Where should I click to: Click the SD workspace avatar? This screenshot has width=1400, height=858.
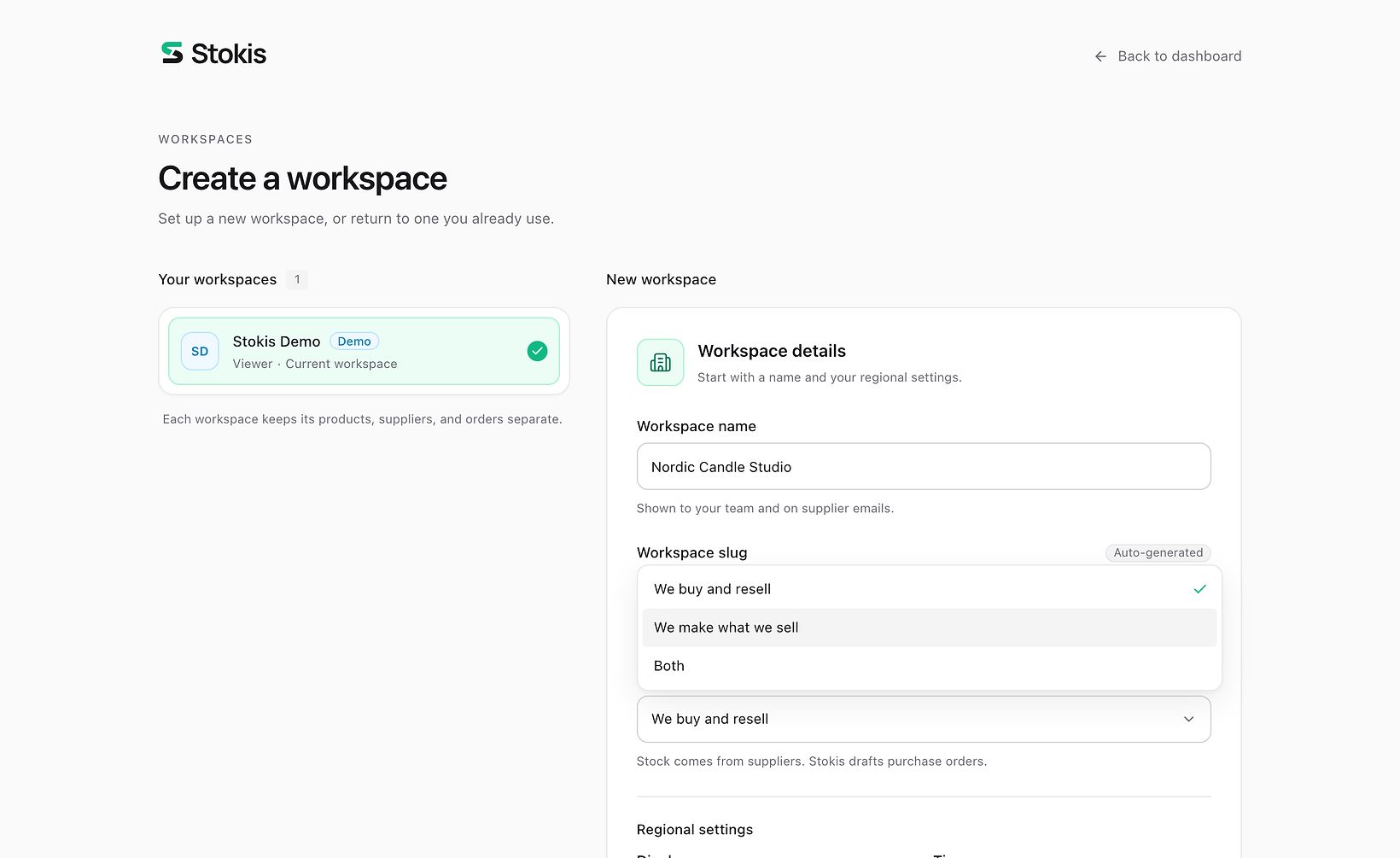click(200, 351)
